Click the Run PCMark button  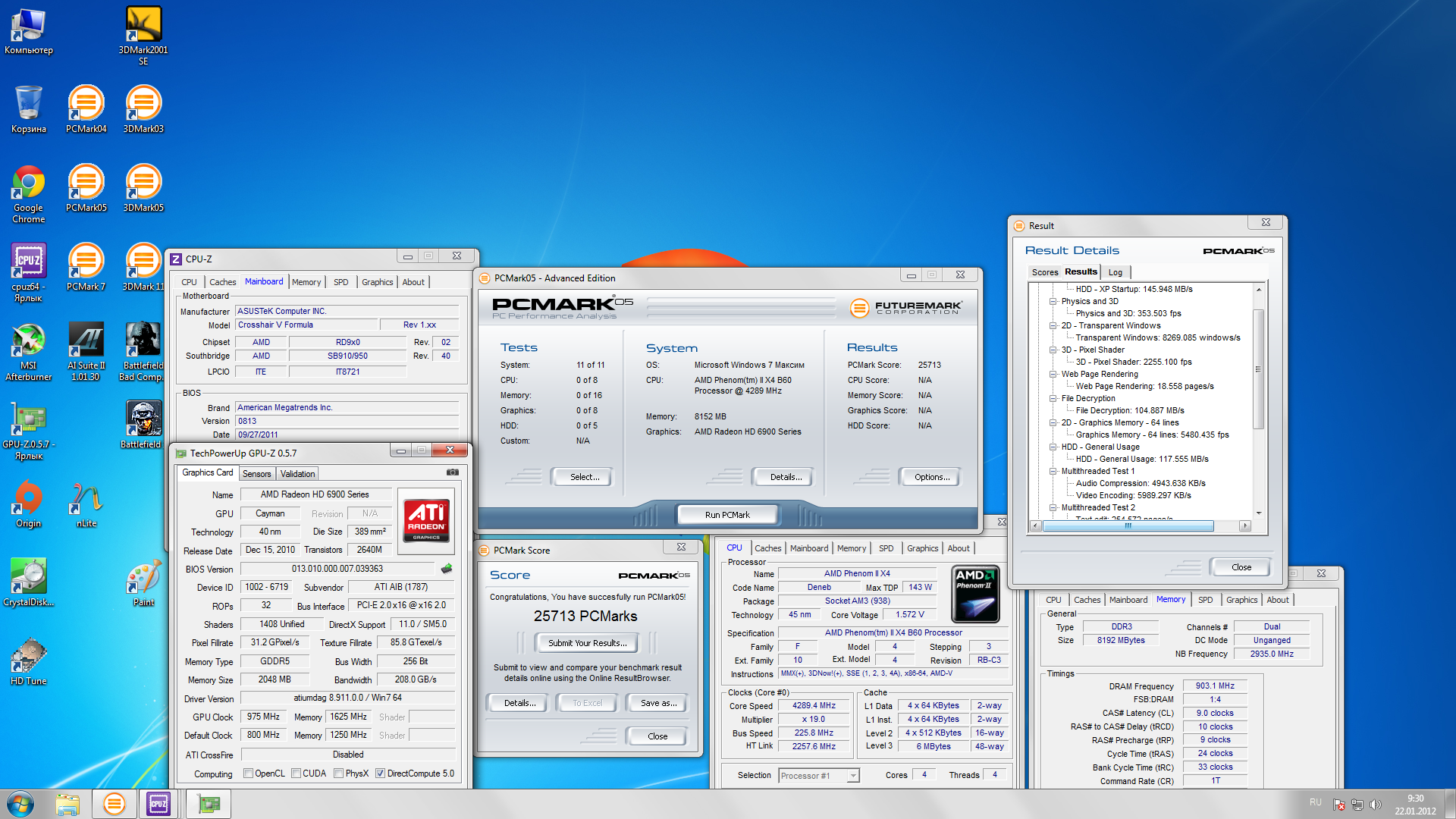727,515
